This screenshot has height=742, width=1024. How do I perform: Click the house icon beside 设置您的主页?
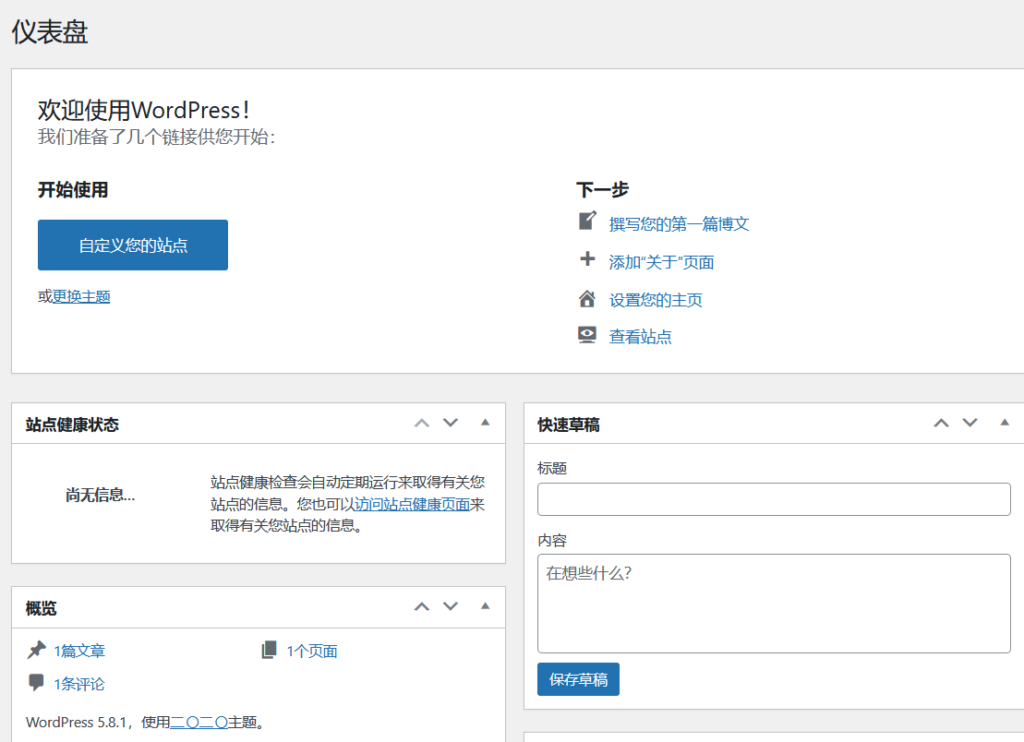click(587, 298)
